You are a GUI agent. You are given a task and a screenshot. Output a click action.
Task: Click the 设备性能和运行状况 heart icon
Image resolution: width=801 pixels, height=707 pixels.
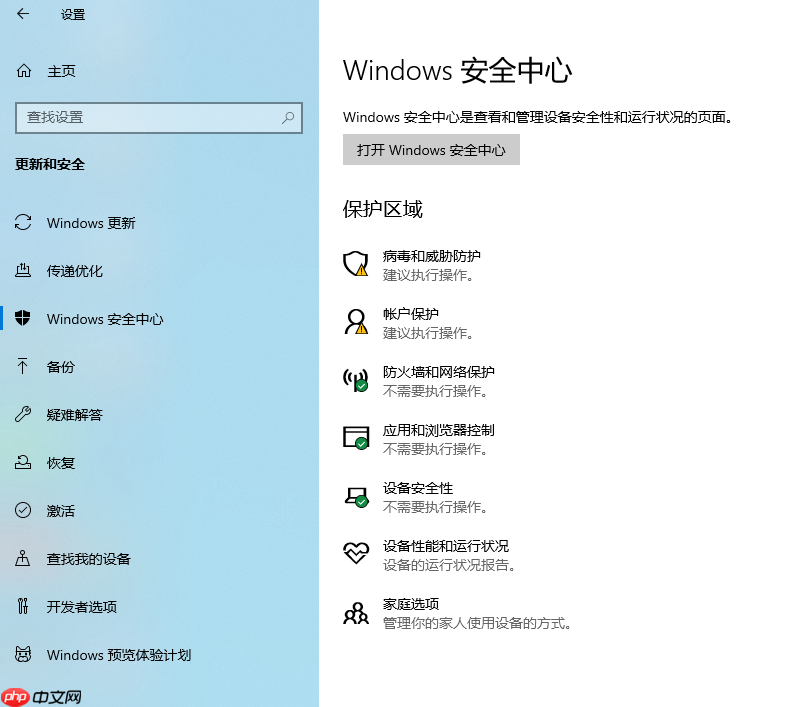tap(356, 553)
